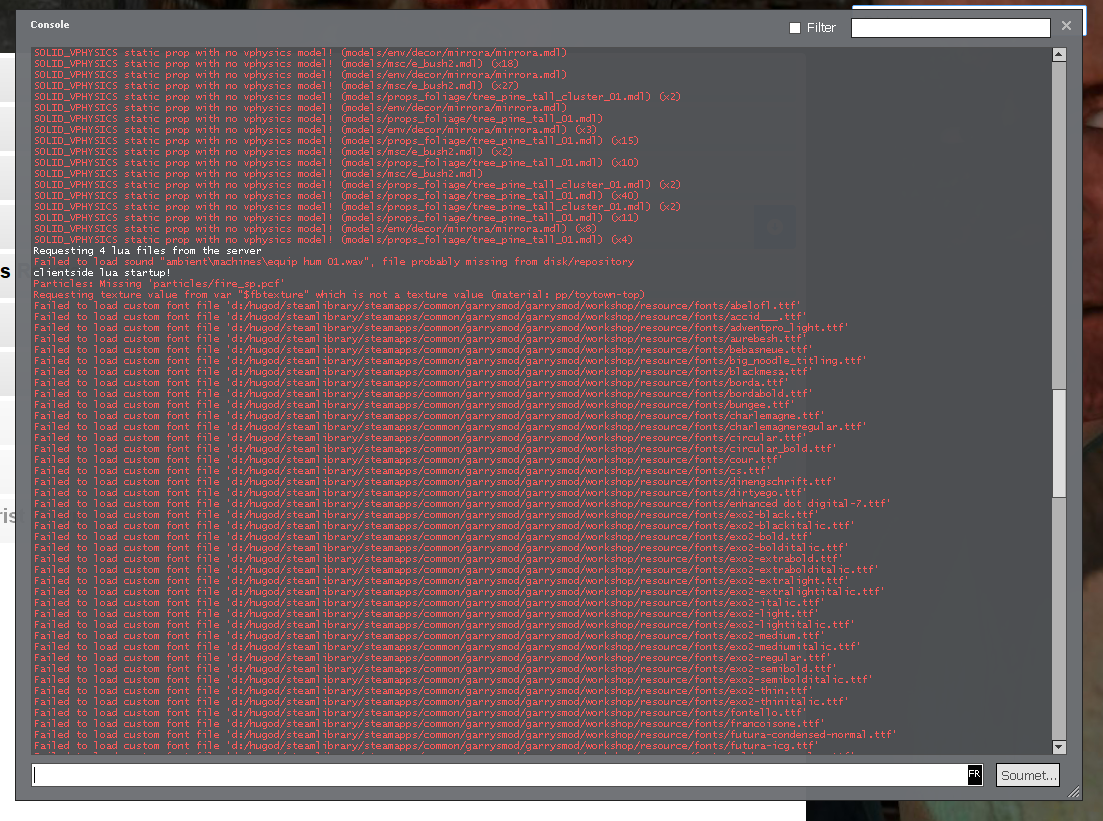Select the font error line for exo2-regular.ttf
This screenshot has width=1103, height=821.
tap(432, 658)
